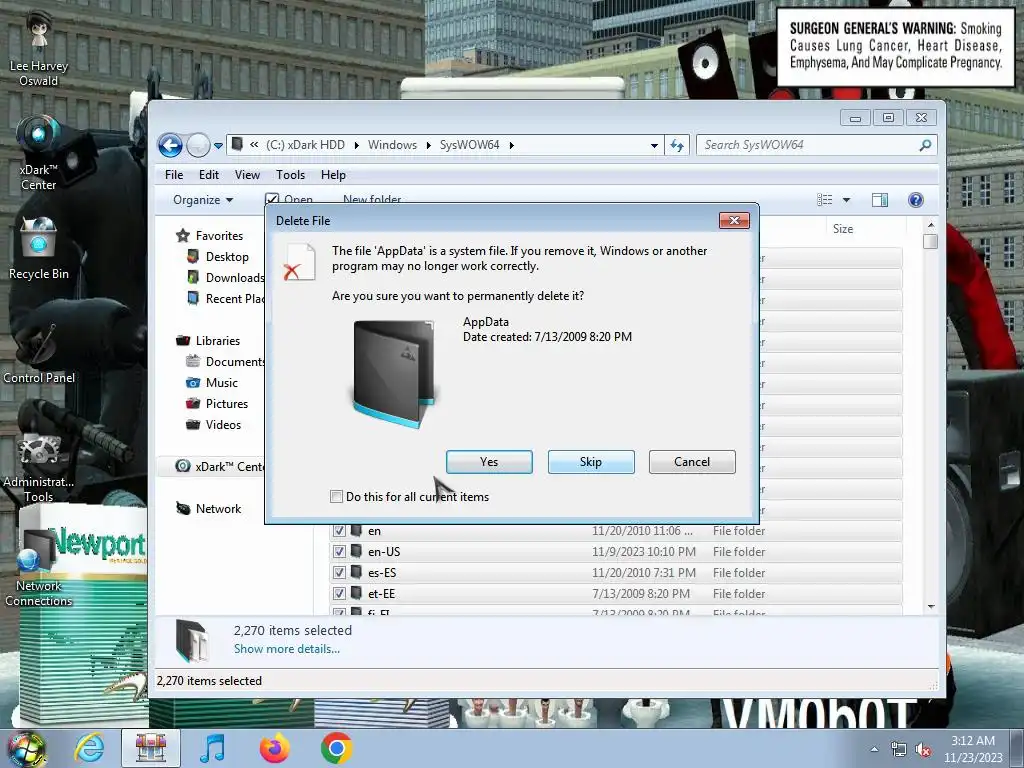The height and width of the screenshot is (768, 1024).
Task: Launch Internet Explorer from taskbar
Action: pos(89,748)
